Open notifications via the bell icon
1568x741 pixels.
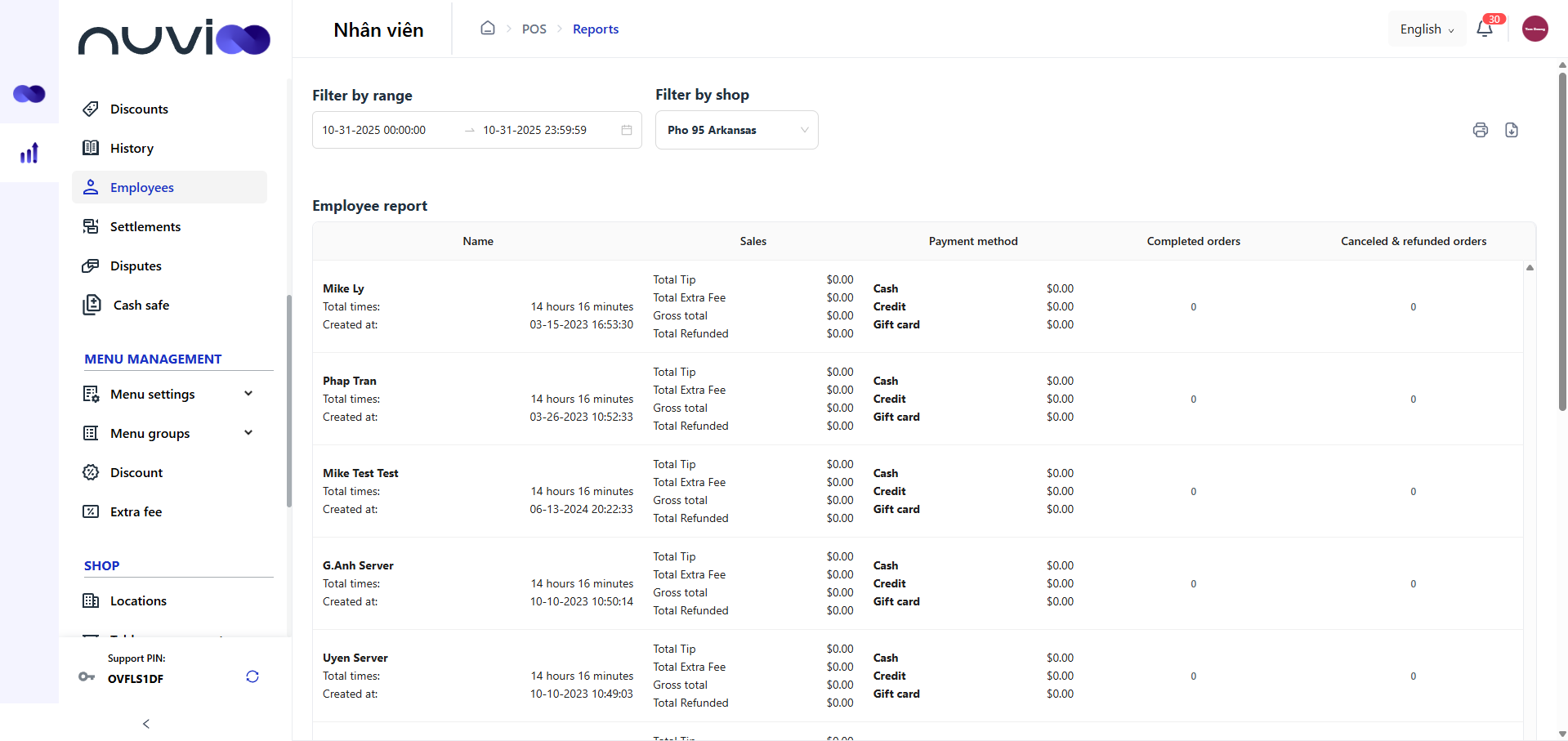coord(1485,29)
